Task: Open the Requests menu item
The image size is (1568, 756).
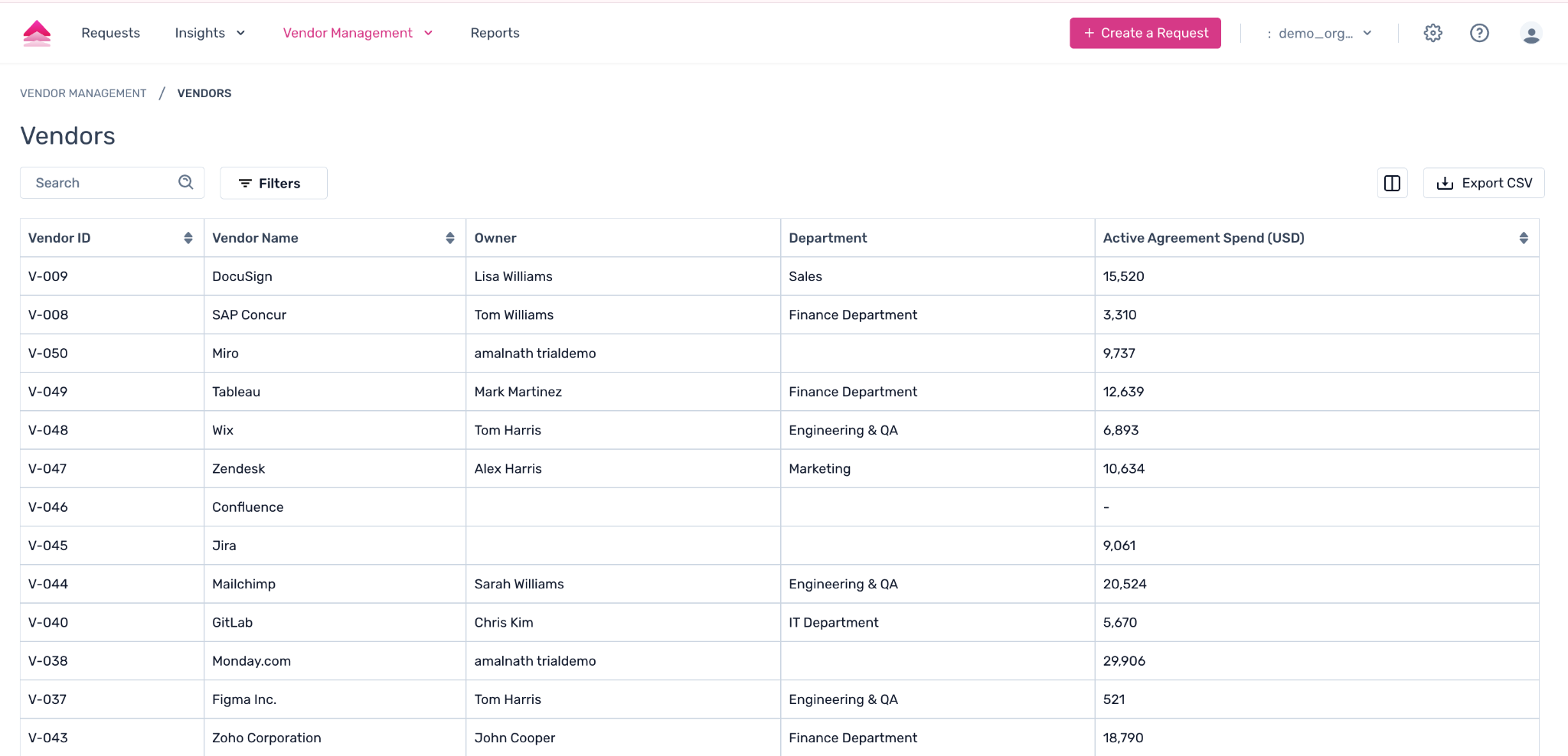Action: 110,33
